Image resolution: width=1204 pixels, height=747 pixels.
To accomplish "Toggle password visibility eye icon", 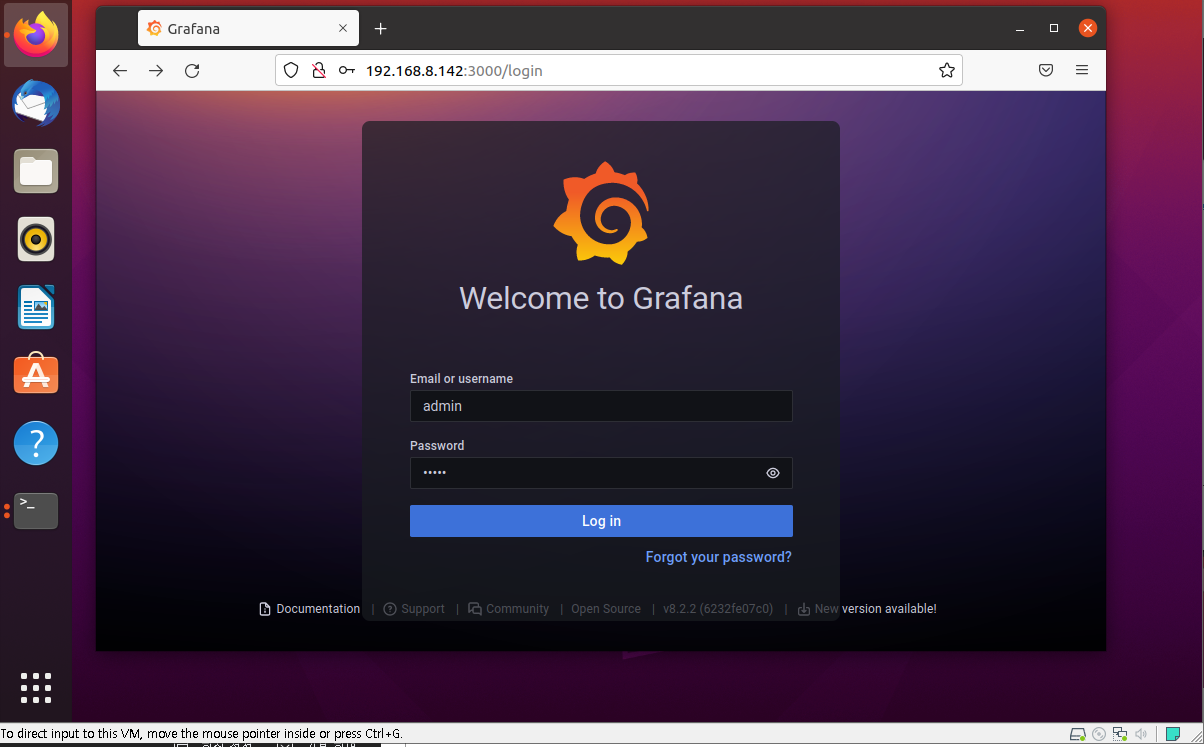I will 773,473.
